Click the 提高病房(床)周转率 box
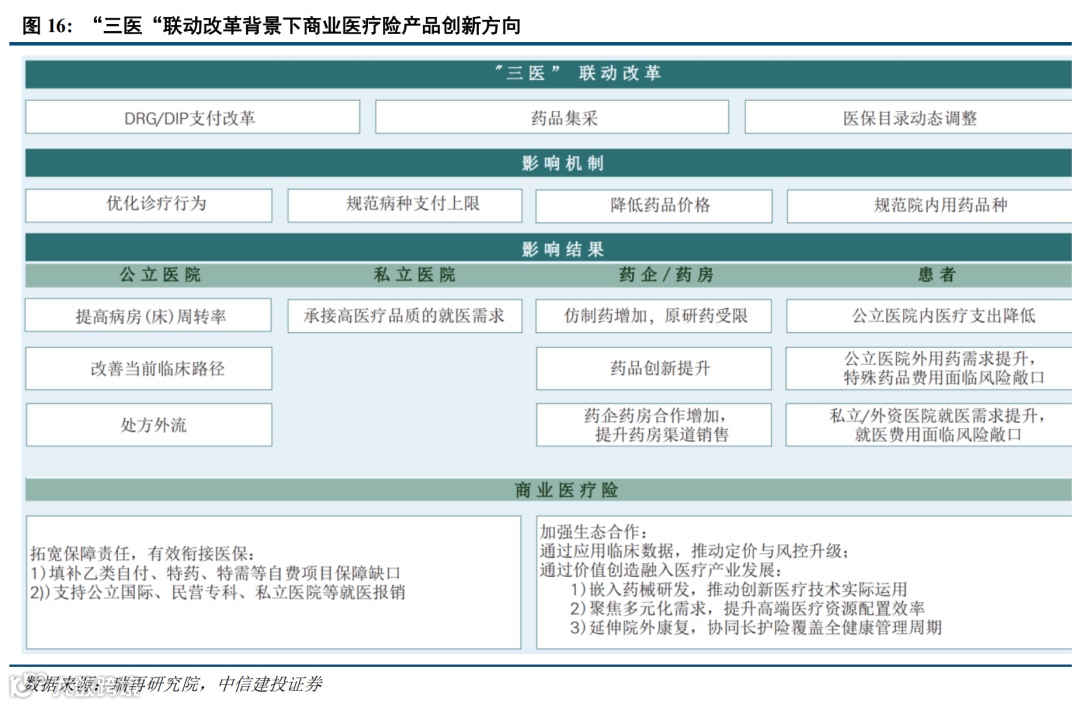Screen dimensions: 1080x706 coord(150,315)
